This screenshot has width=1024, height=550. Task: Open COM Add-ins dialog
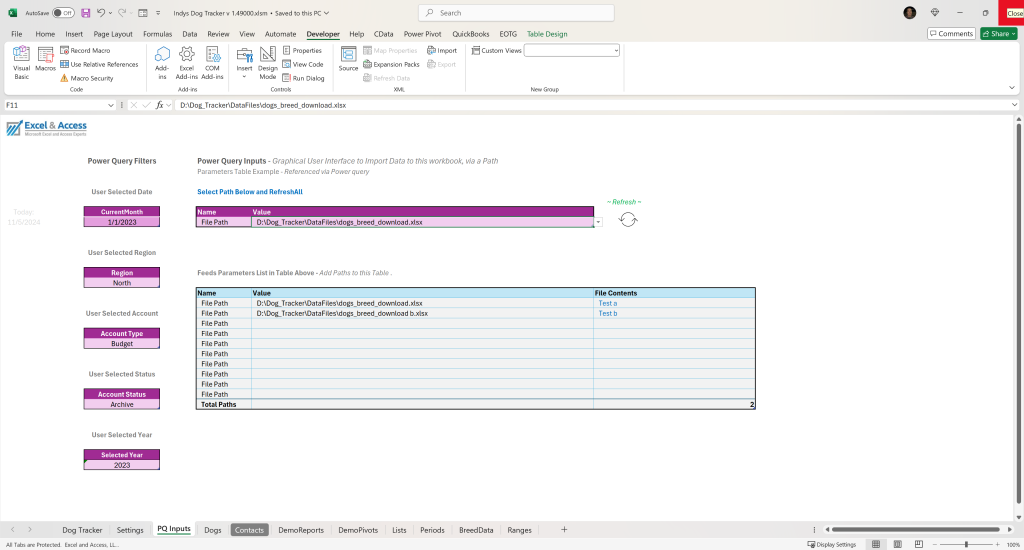(212, 63)
